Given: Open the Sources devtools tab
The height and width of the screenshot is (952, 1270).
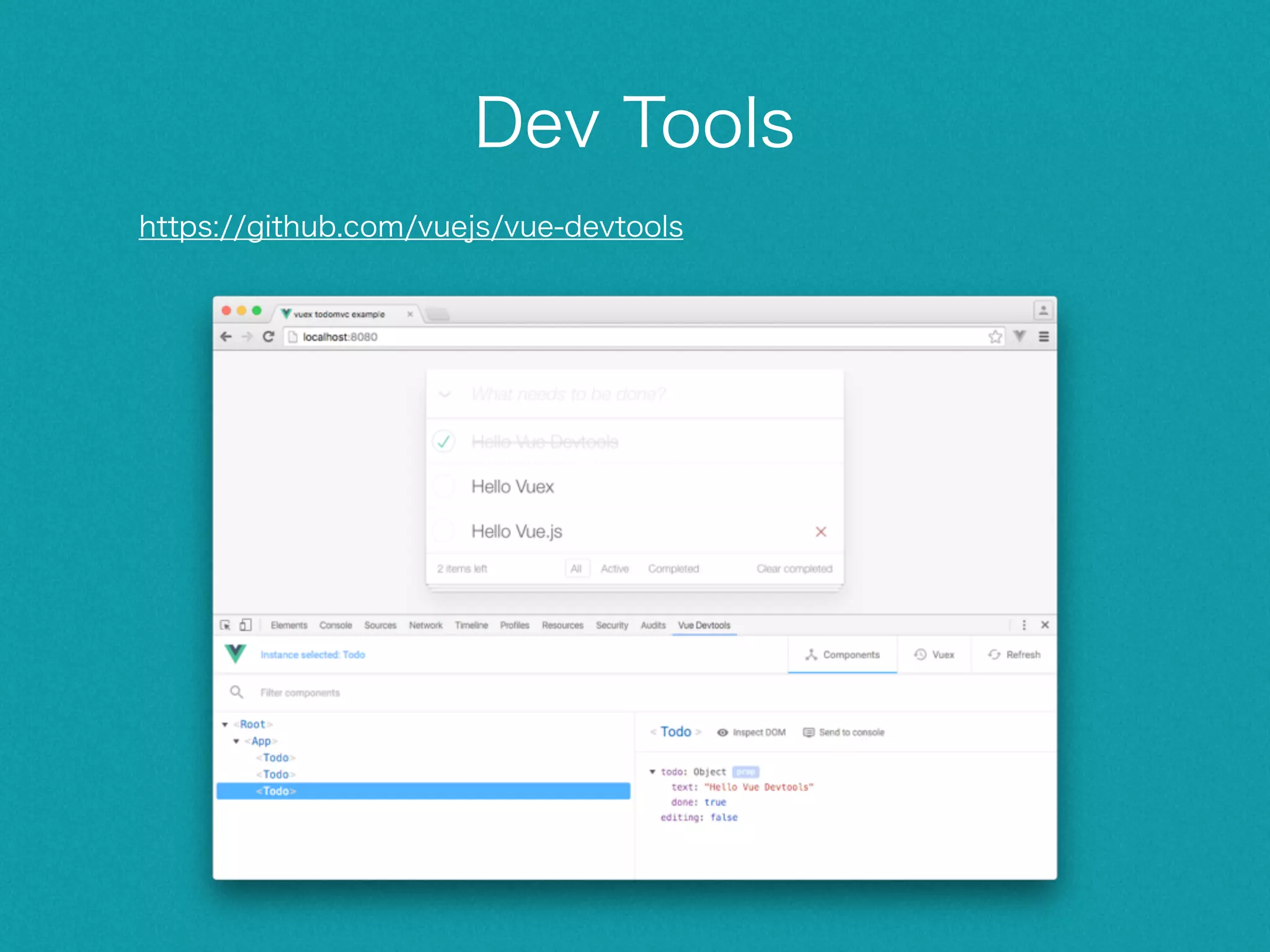Looking at the screenshot, I should click(380, 625).
